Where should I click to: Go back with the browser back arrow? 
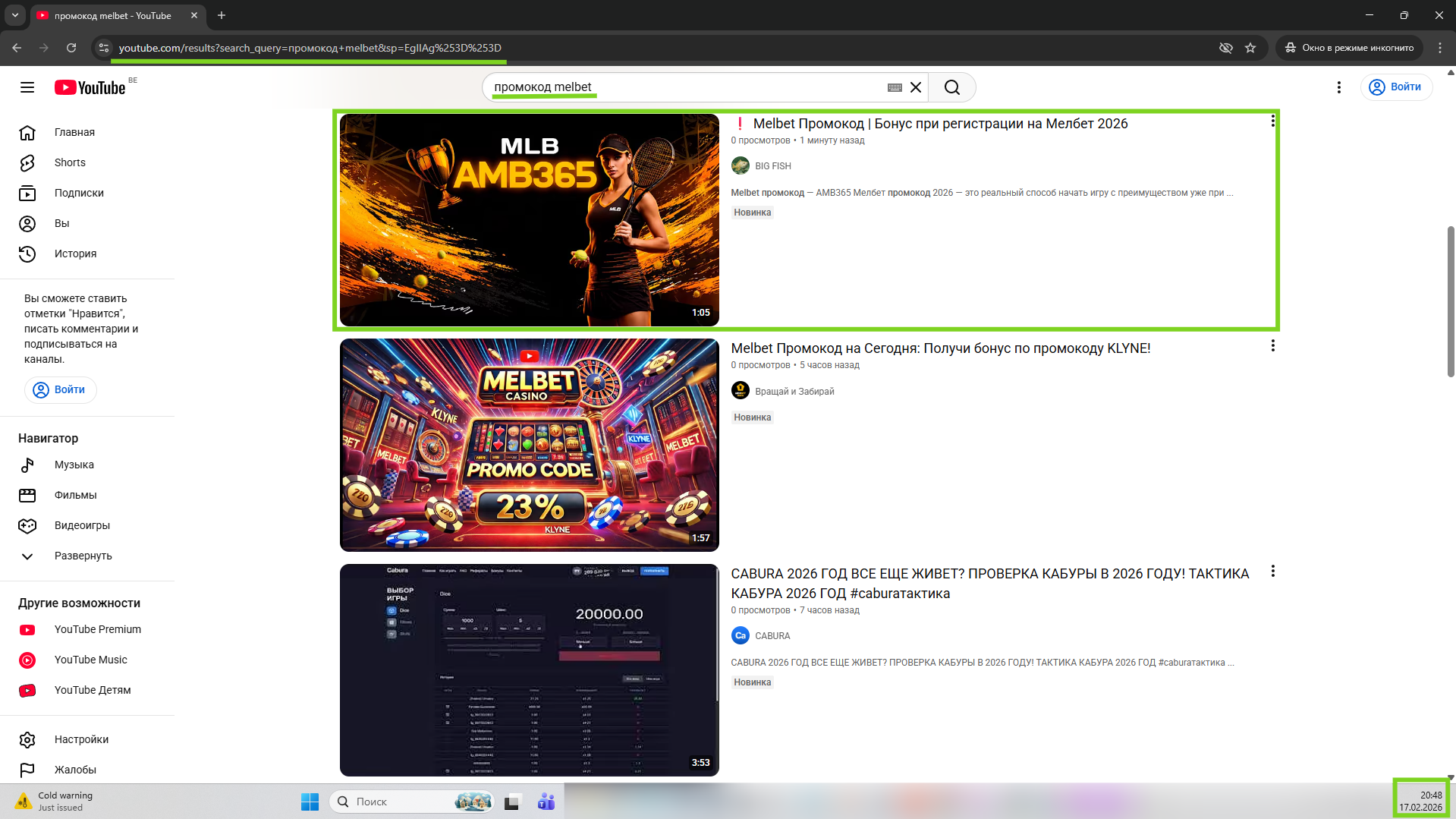pos(17,48)
